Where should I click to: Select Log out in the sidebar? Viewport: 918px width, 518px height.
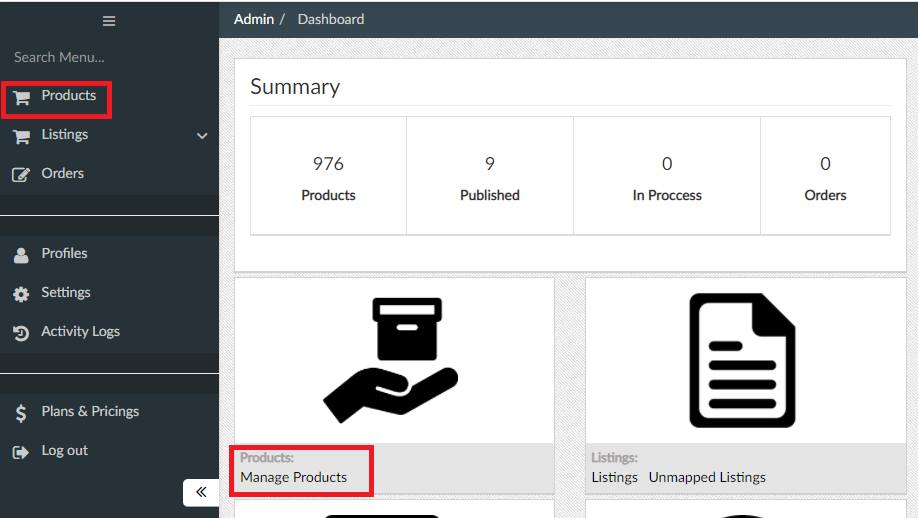[x=64, y=451]
